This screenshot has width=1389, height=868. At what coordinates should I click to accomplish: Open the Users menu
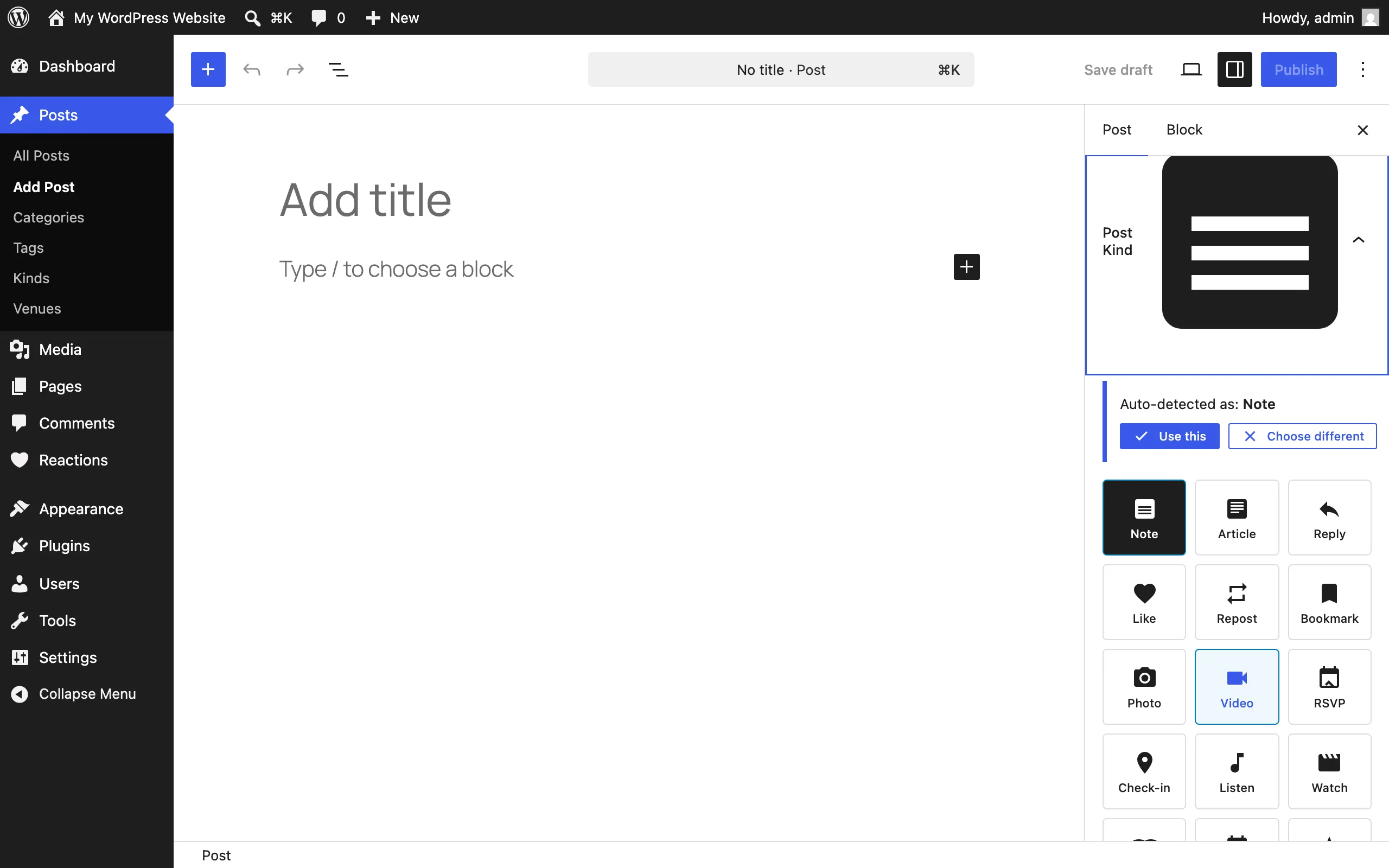click(87, 583)
